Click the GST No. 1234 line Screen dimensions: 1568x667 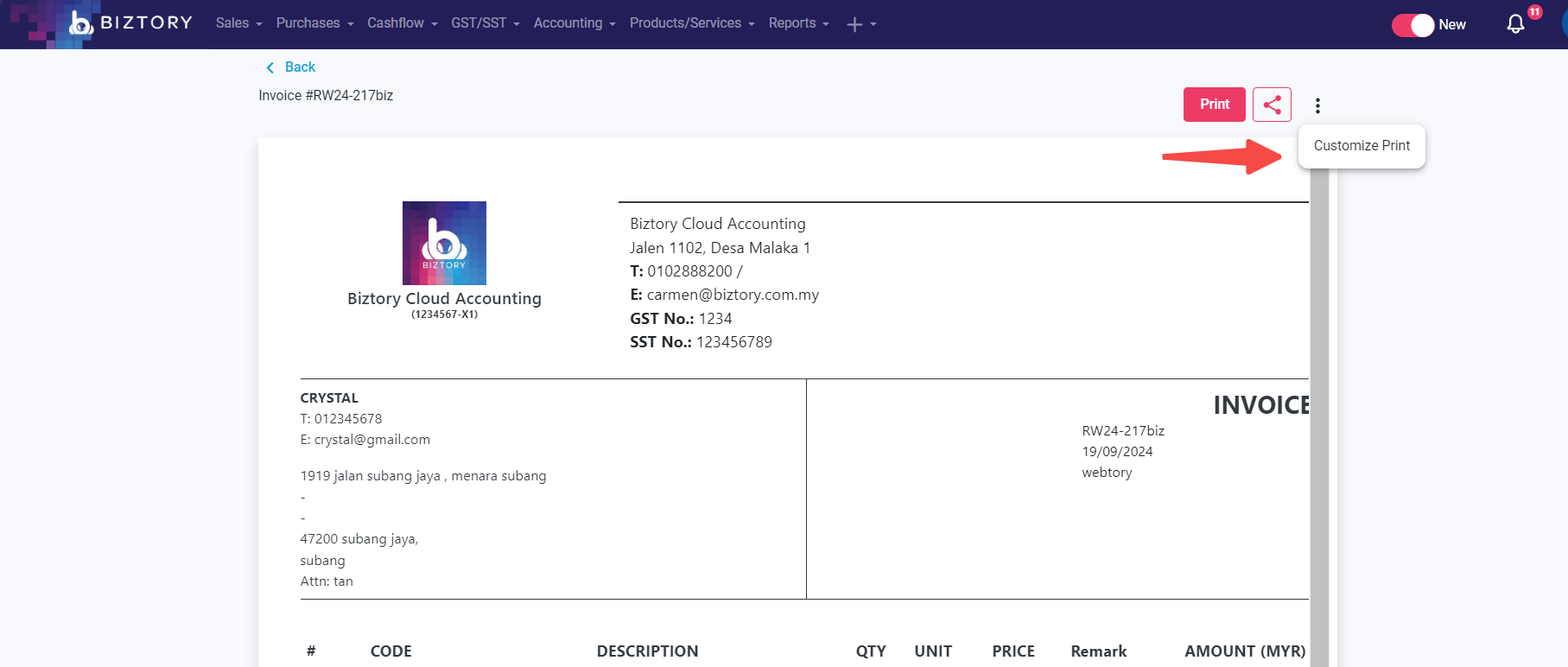coord(681,319)
